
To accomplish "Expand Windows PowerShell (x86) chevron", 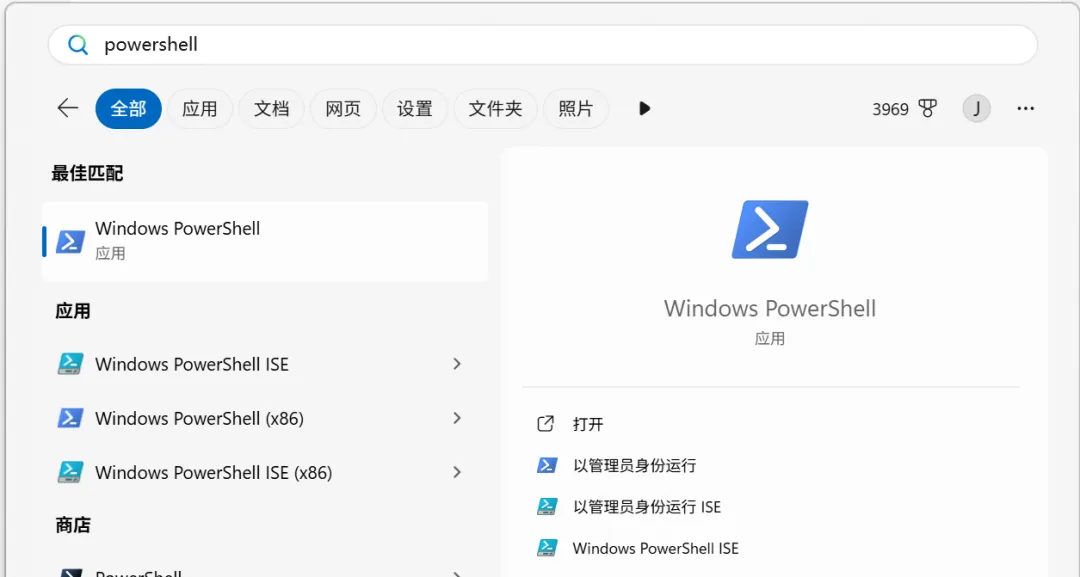I will (457, 418).
